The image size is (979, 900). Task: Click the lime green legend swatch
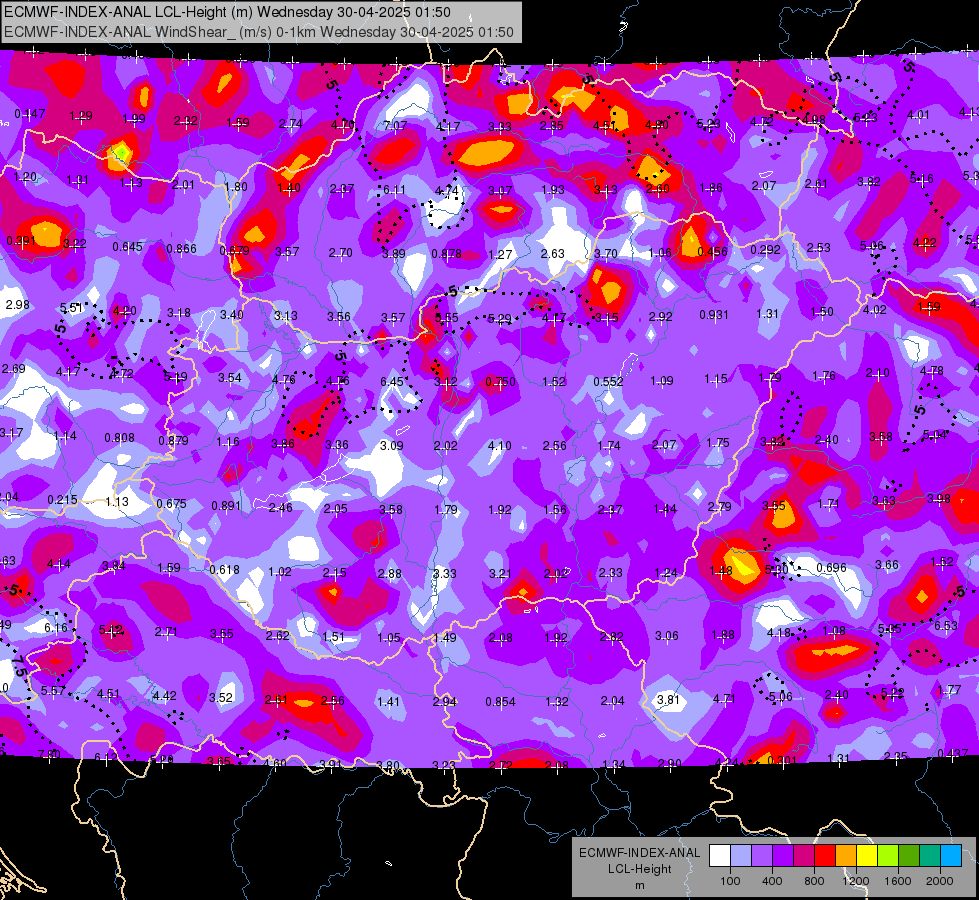[888, 855]
